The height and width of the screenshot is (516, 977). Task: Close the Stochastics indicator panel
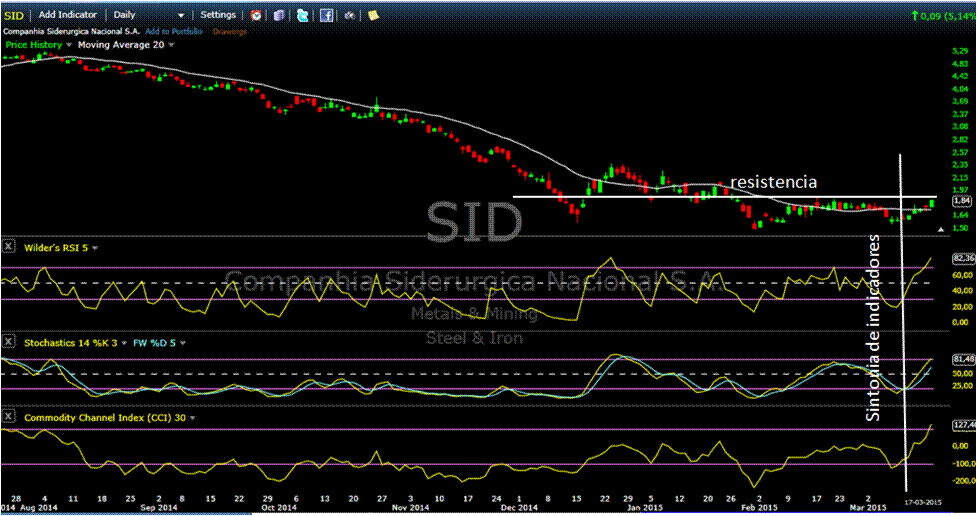point(8,342)
